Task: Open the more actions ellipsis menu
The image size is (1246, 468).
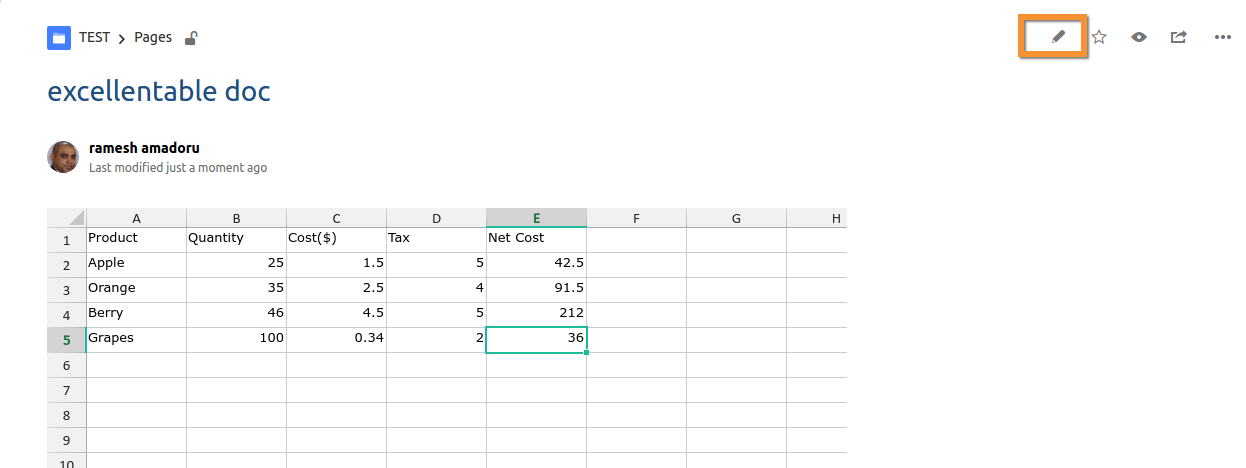Action: point(1222,37)
